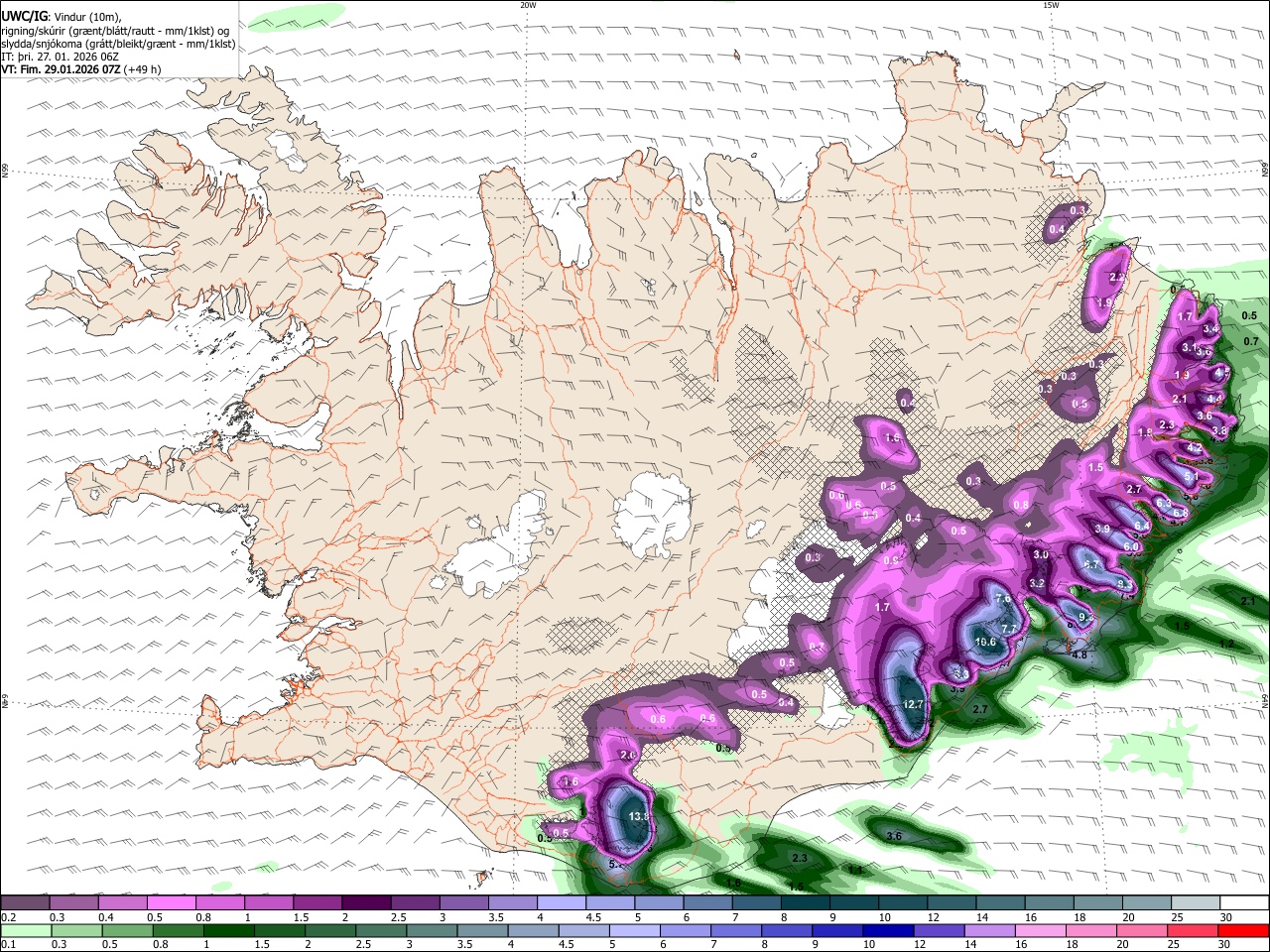Pick the top legend swatch between 4 and 4.5
The height and width of the screenshot is (952, 1270).
pos(562,903)
